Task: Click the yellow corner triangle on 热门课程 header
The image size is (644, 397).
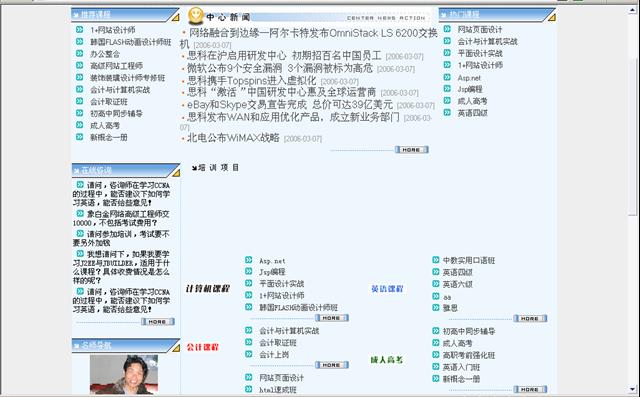Action: (x=552, y=17)
